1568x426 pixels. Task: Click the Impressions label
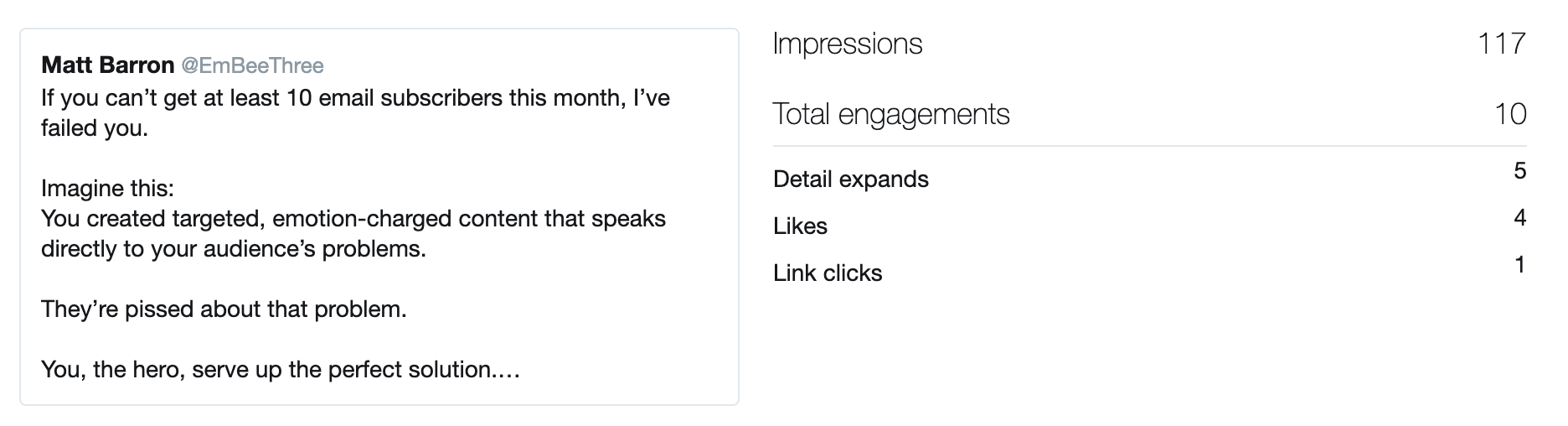848,44
